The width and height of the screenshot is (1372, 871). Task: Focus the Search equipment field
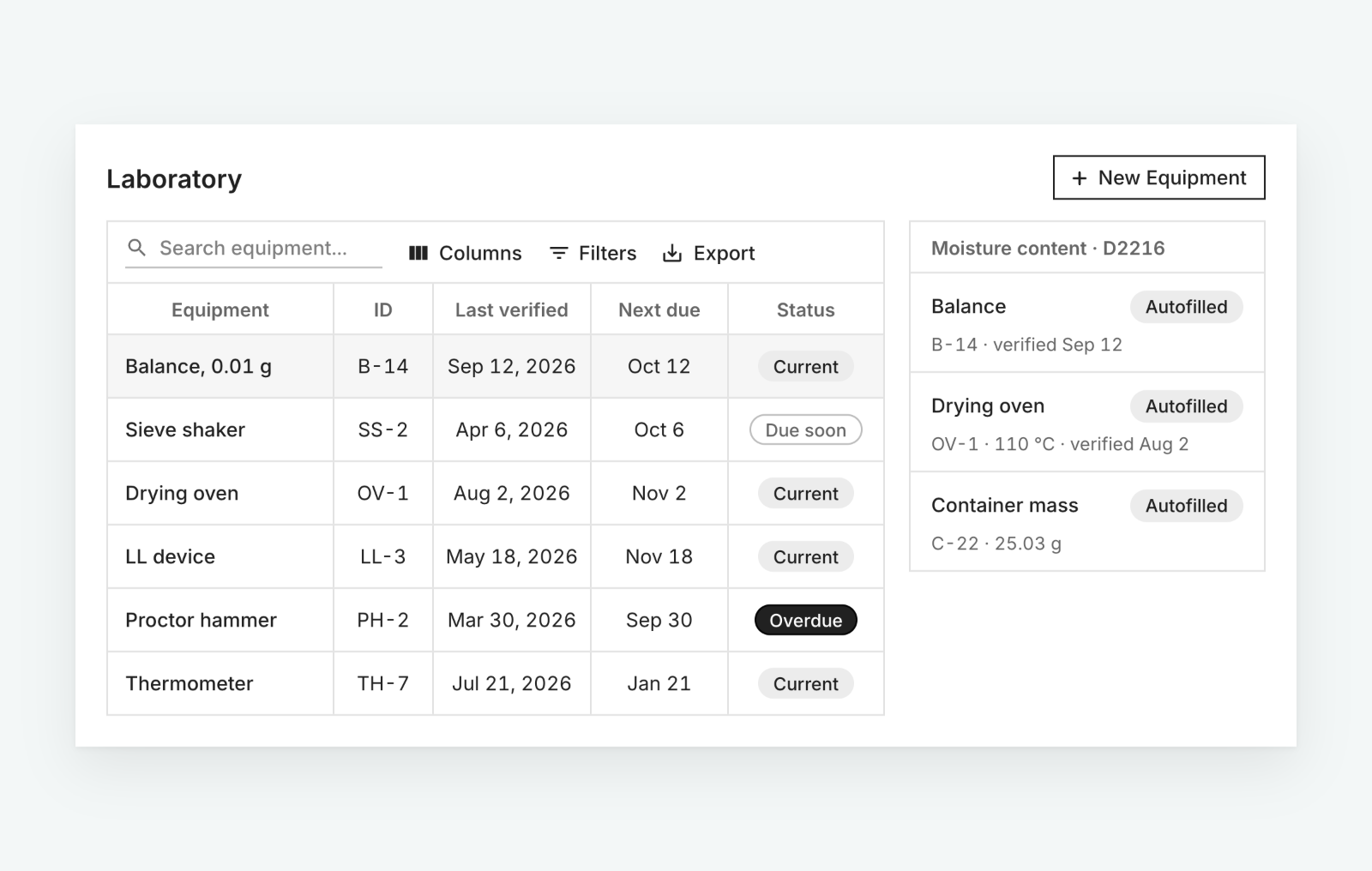[254, 248]
